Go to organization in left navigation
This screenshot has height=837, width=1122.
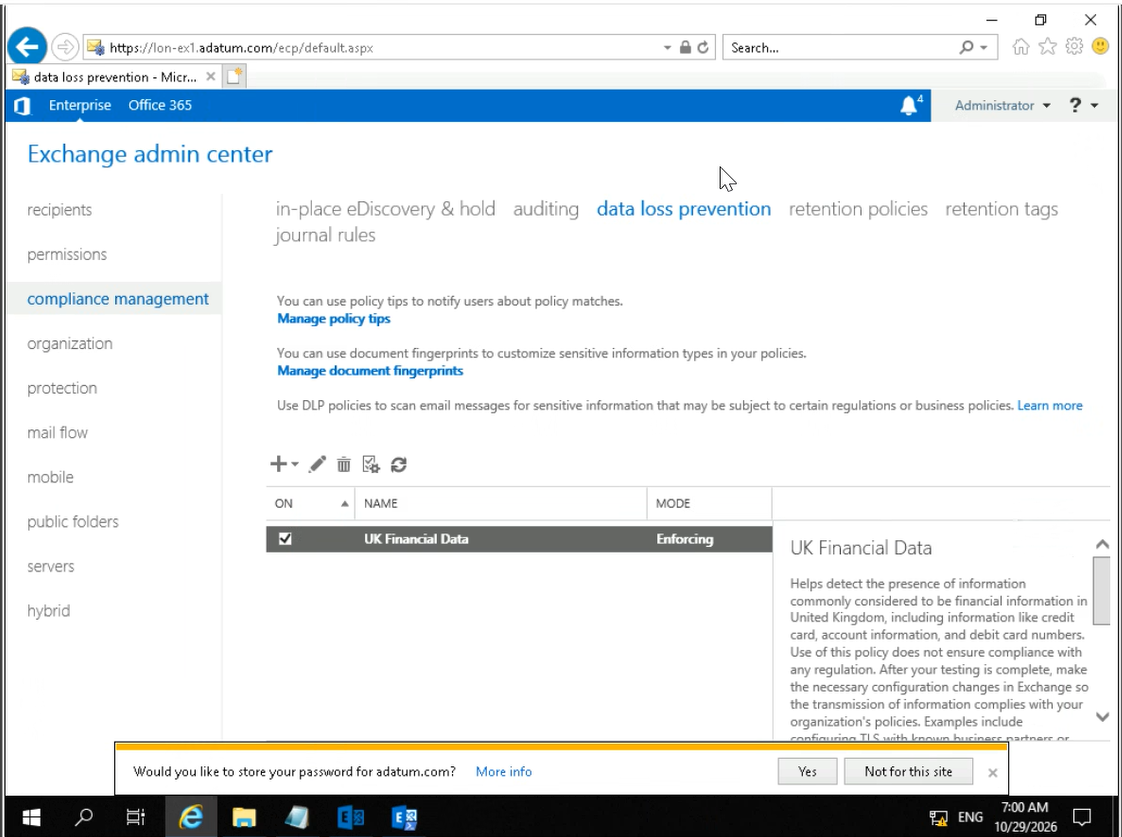coord(69,343)
